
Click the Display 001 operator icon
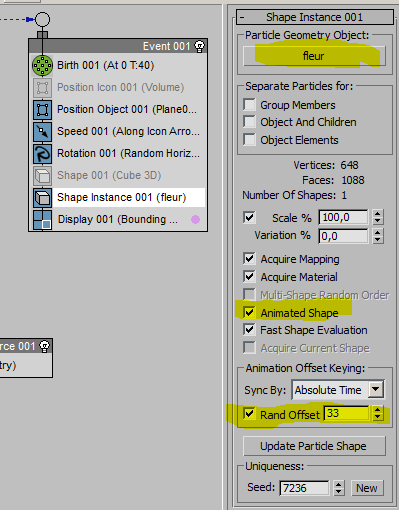click(42, 220)
